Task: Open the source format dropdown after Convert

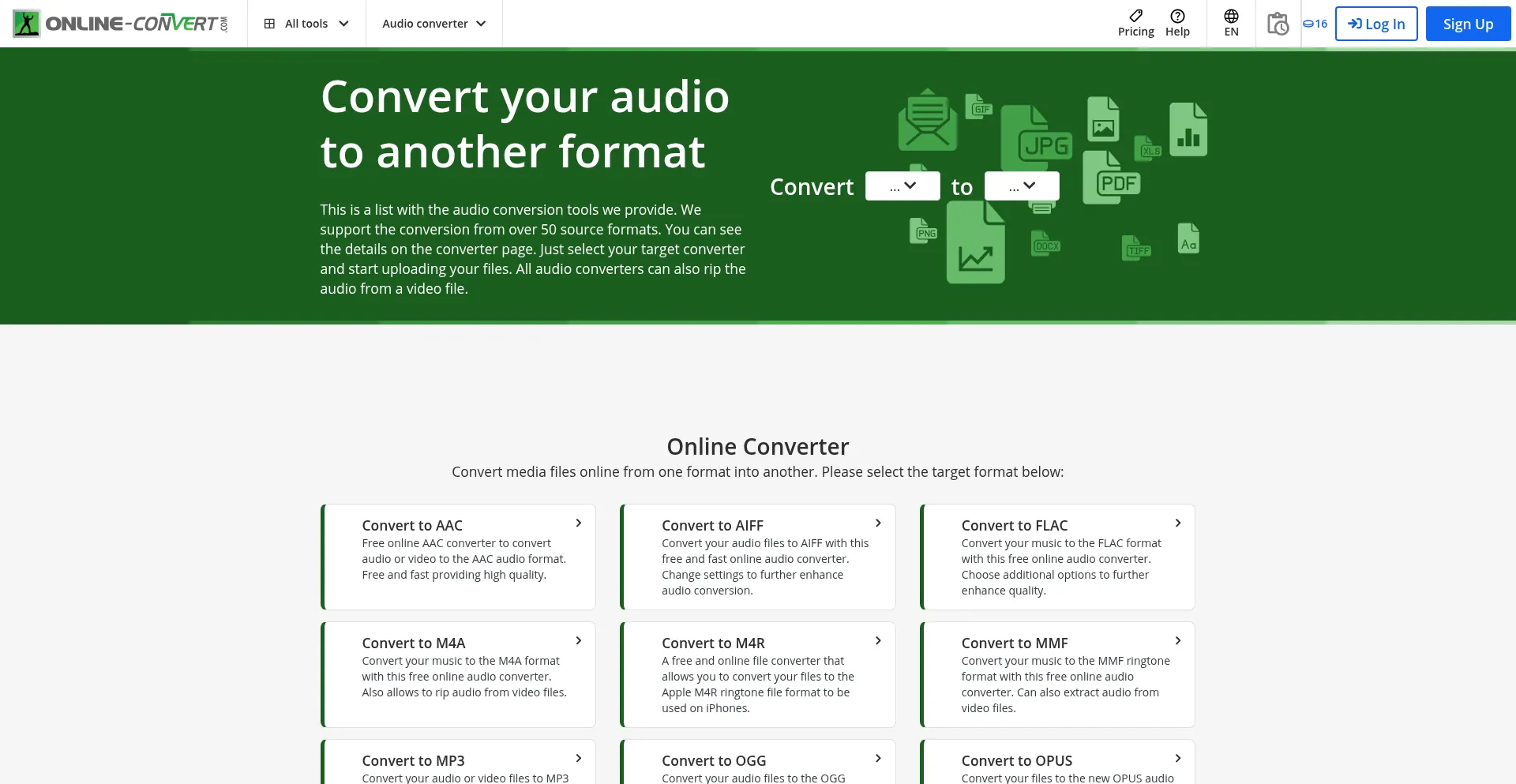Action: [902, 186]
